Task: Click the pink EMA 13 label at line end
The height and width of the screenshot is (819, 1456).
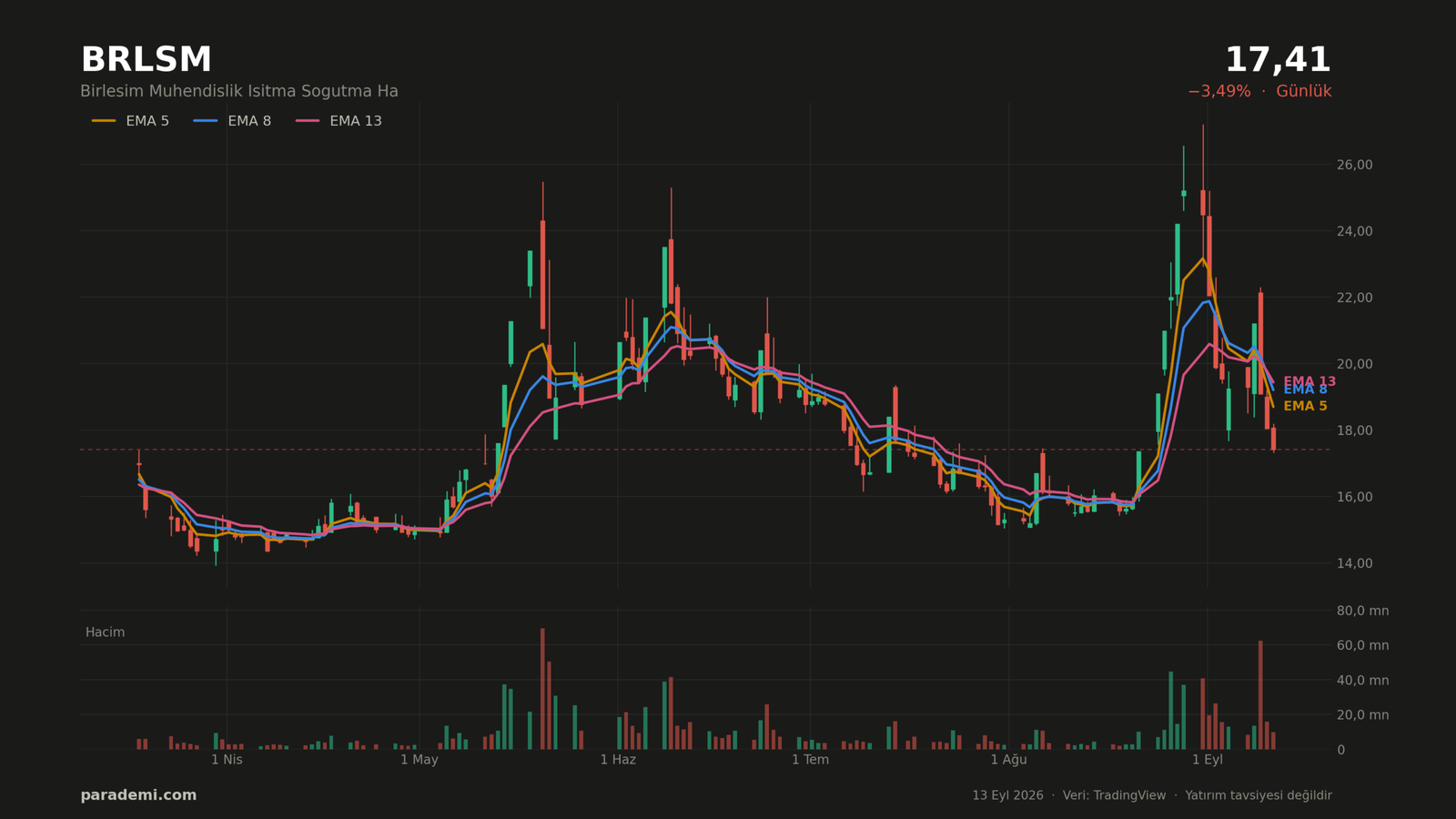Action: [x=1309, y=382]
